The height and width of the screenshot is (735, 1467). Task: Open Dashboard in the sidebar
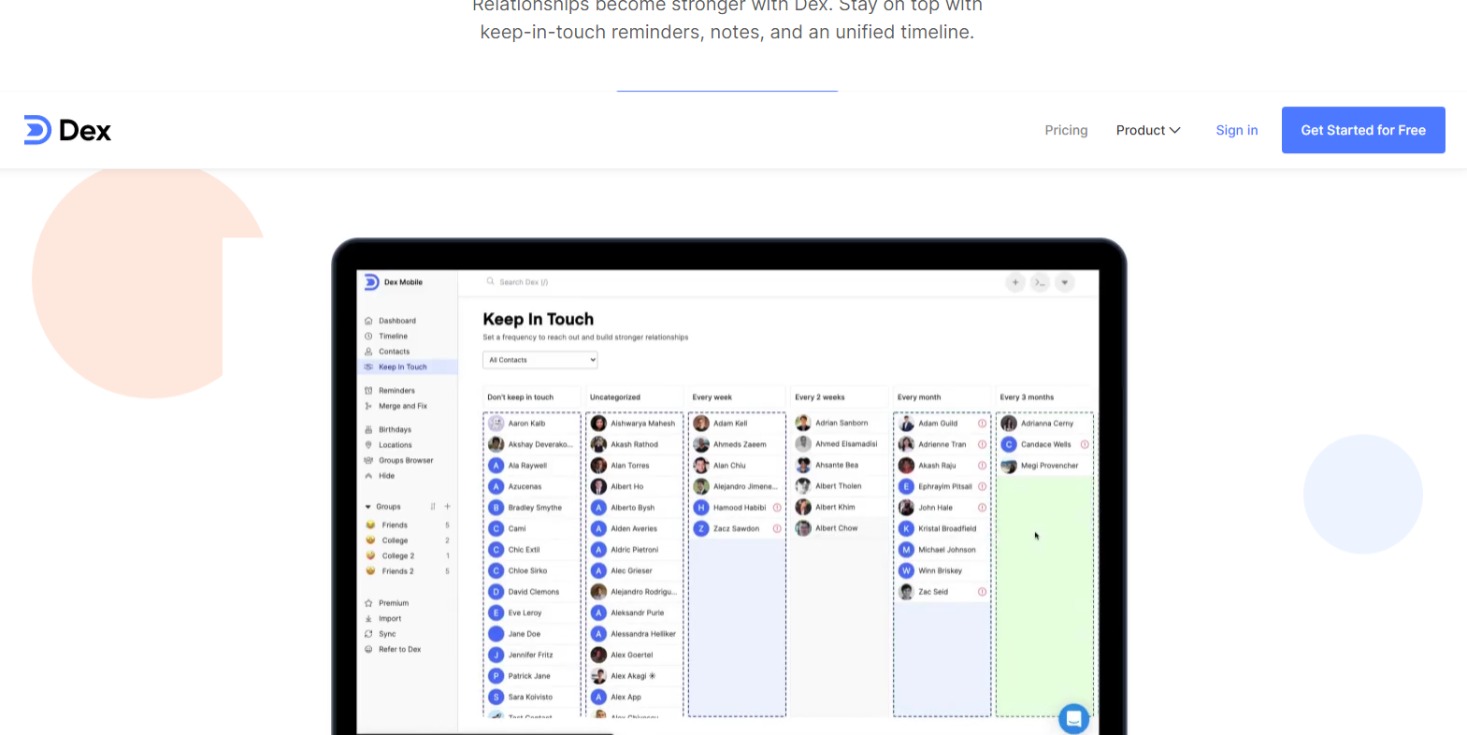click(x=397, y=321)
